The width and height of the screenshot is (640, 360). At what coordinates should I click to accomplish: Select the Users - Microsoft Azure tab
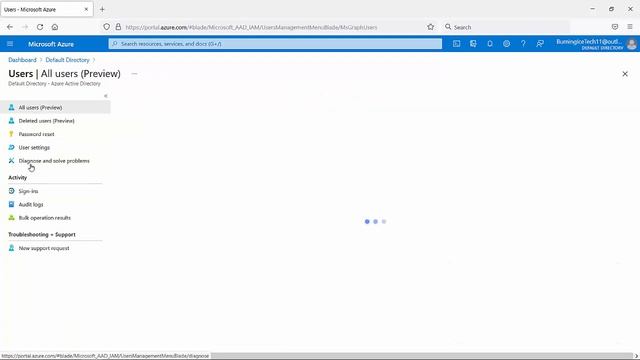pyautogui.click(x=47, y=9)
